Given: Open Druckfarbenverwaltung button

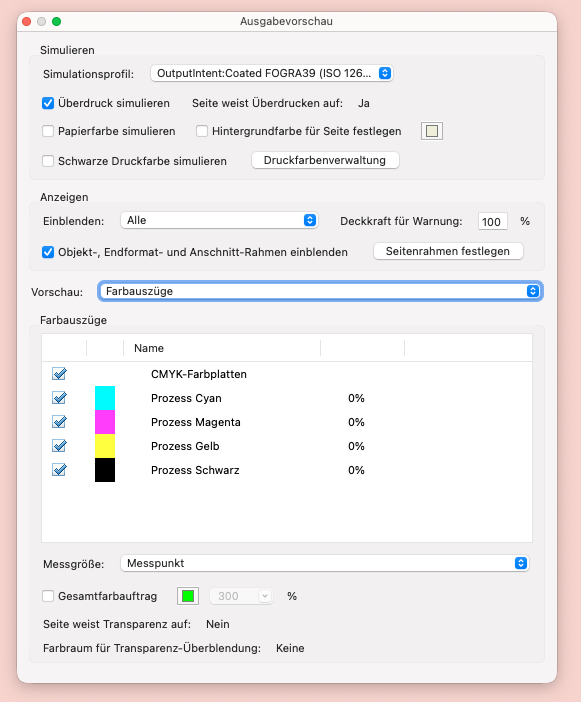Looking at the screenshot, I should pos(325,160).
